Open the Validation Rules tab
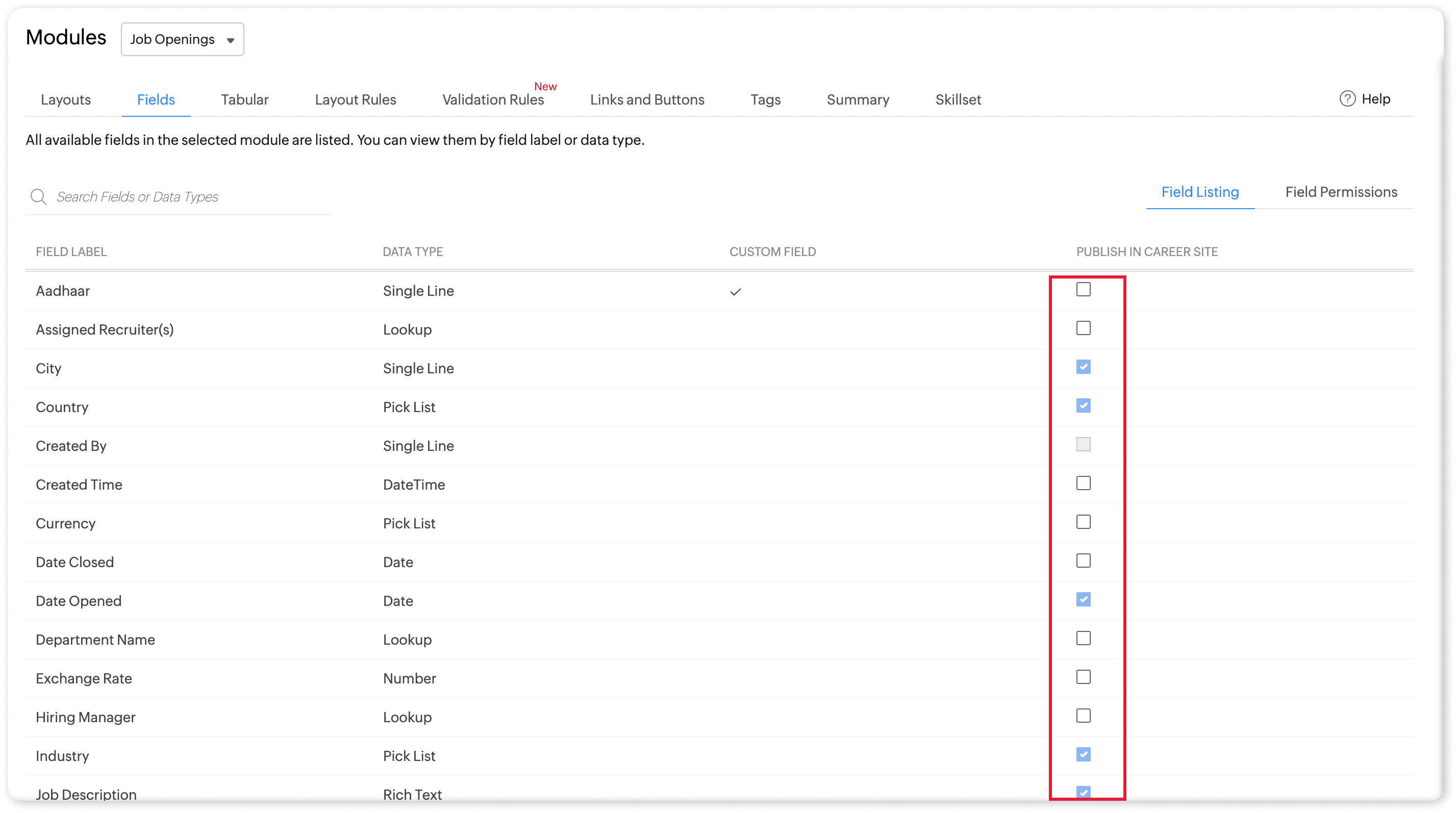This screenshot has width=1456, height=813. click(493, 100)
